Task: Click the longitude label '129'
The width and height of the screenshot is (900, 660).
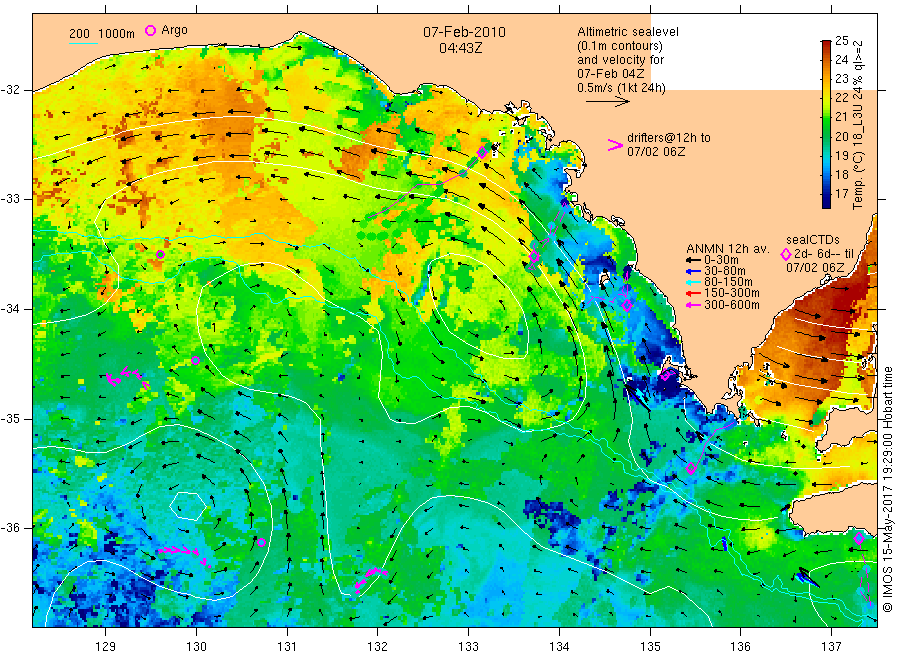Action: pyautogui.click(x=106, y=647)
